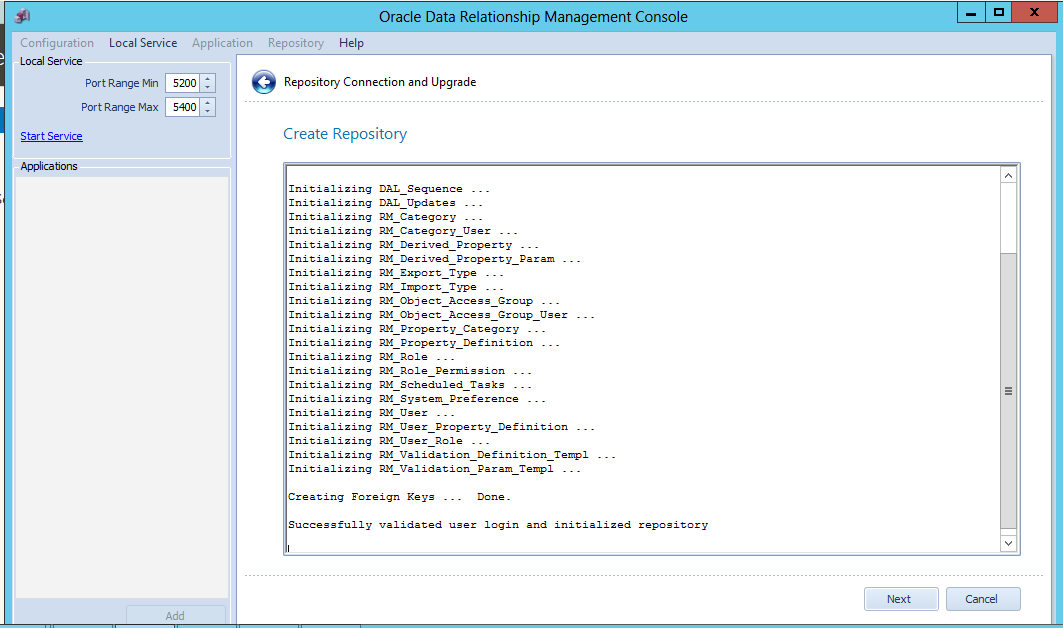Click the 'Initializing RM_User_Role' log line
This screenshot has height=628, width=1063.
coord(389,441)
